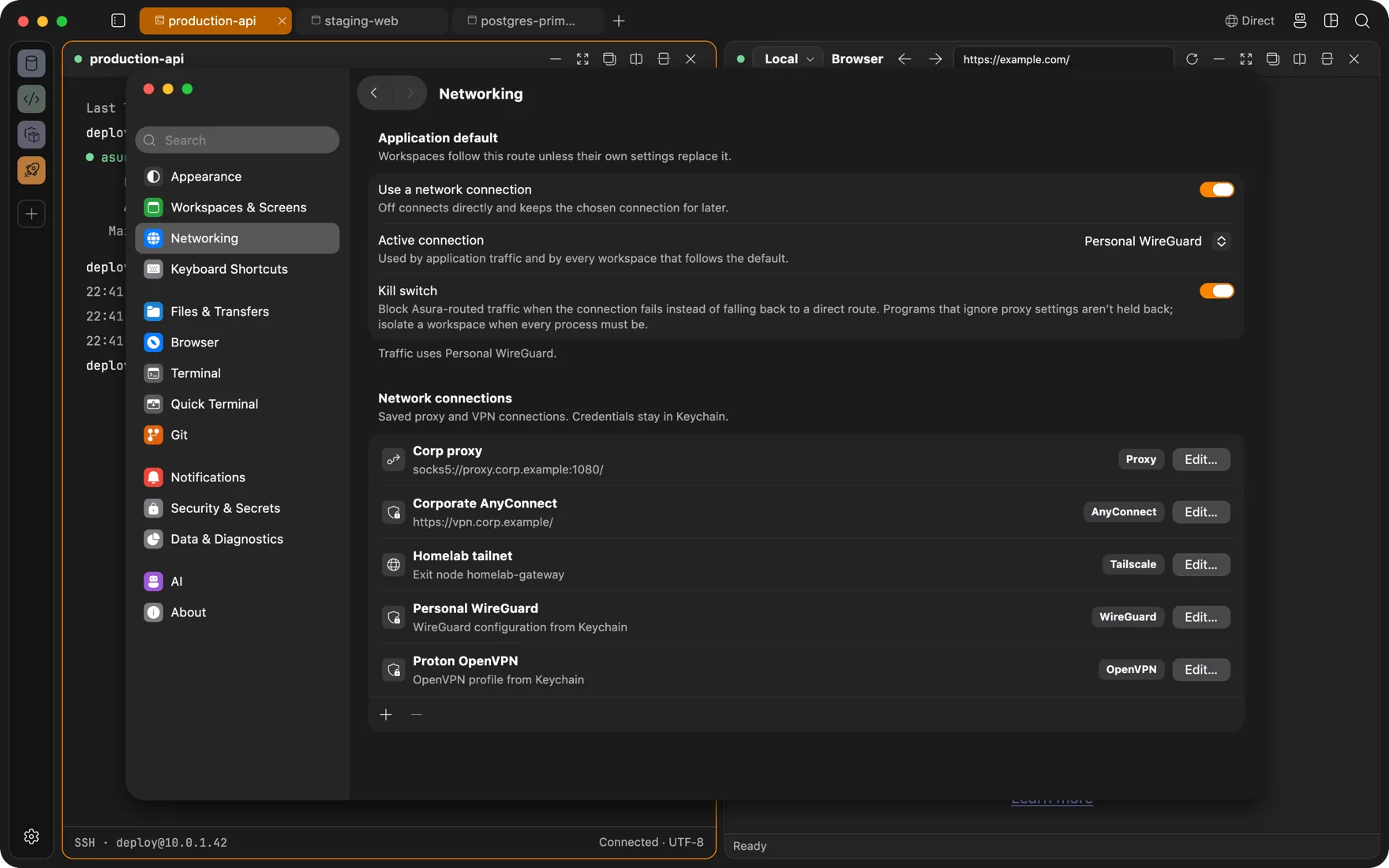Screen dimensions: 1389x868
Task: Open settings gear in bottom left corner
Action: click(32, 836)
